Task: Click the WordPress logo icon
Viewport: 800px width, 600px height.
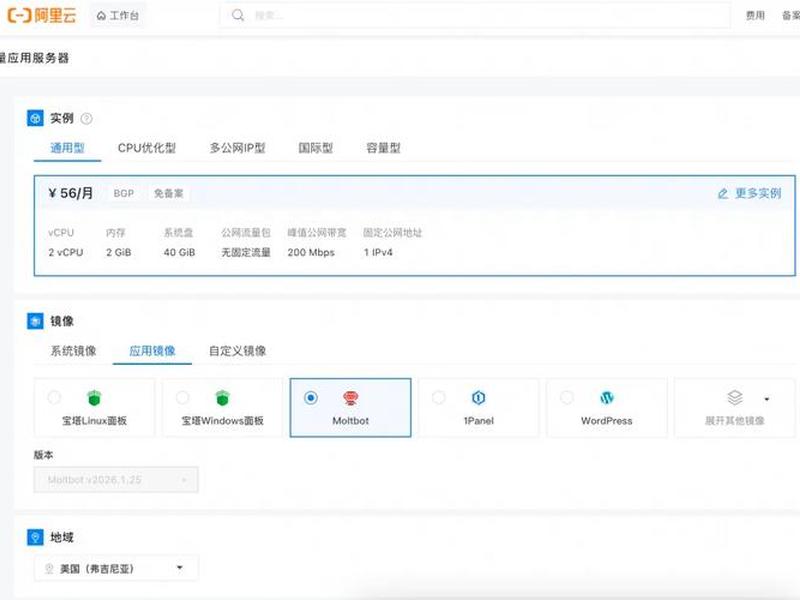Action: click(607, 397)
